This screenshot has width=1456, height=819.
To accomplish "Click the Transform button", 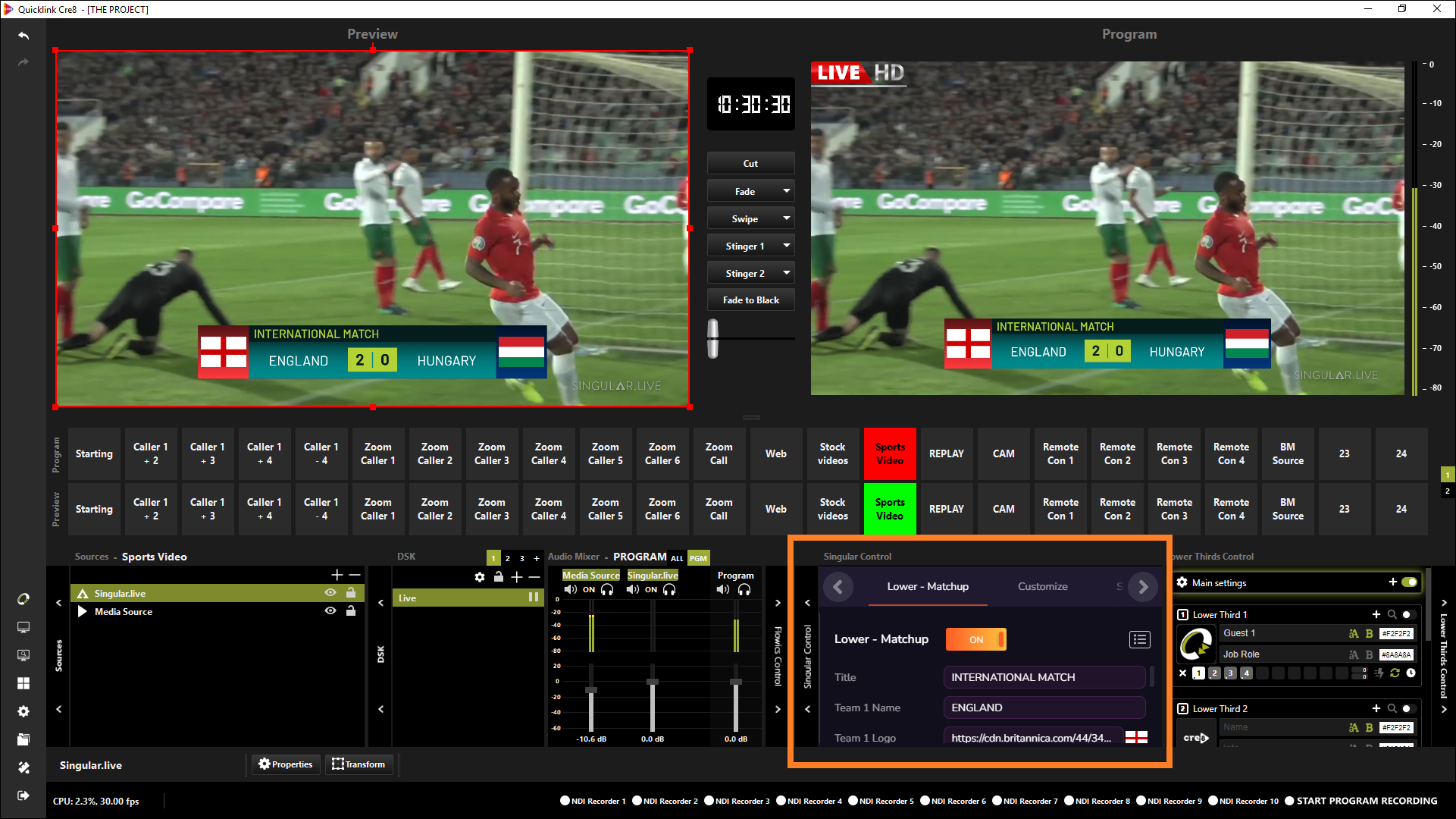I will 359,764.
